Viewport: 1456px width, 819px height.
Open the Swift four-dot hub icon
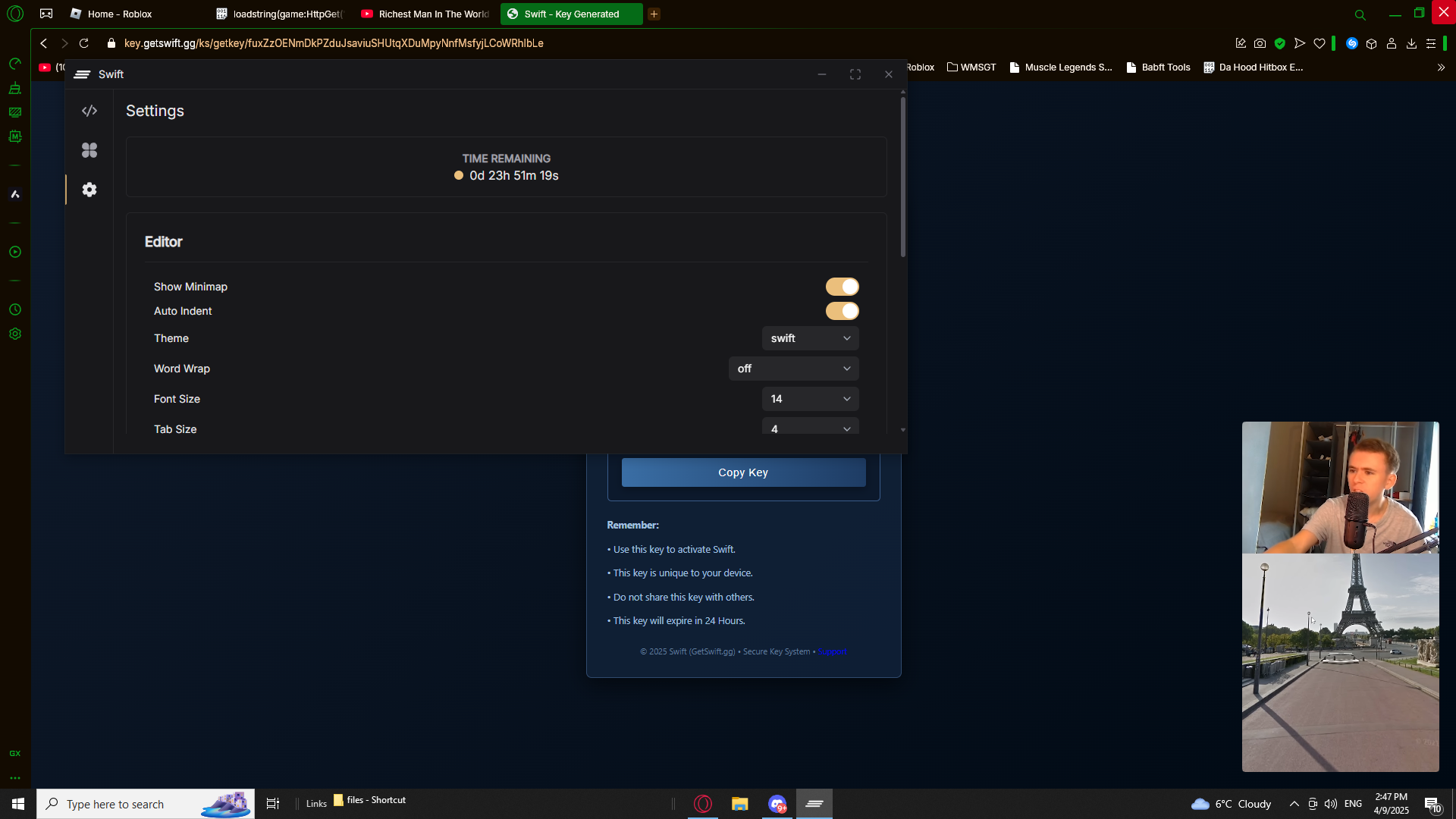tap(89, 150)
